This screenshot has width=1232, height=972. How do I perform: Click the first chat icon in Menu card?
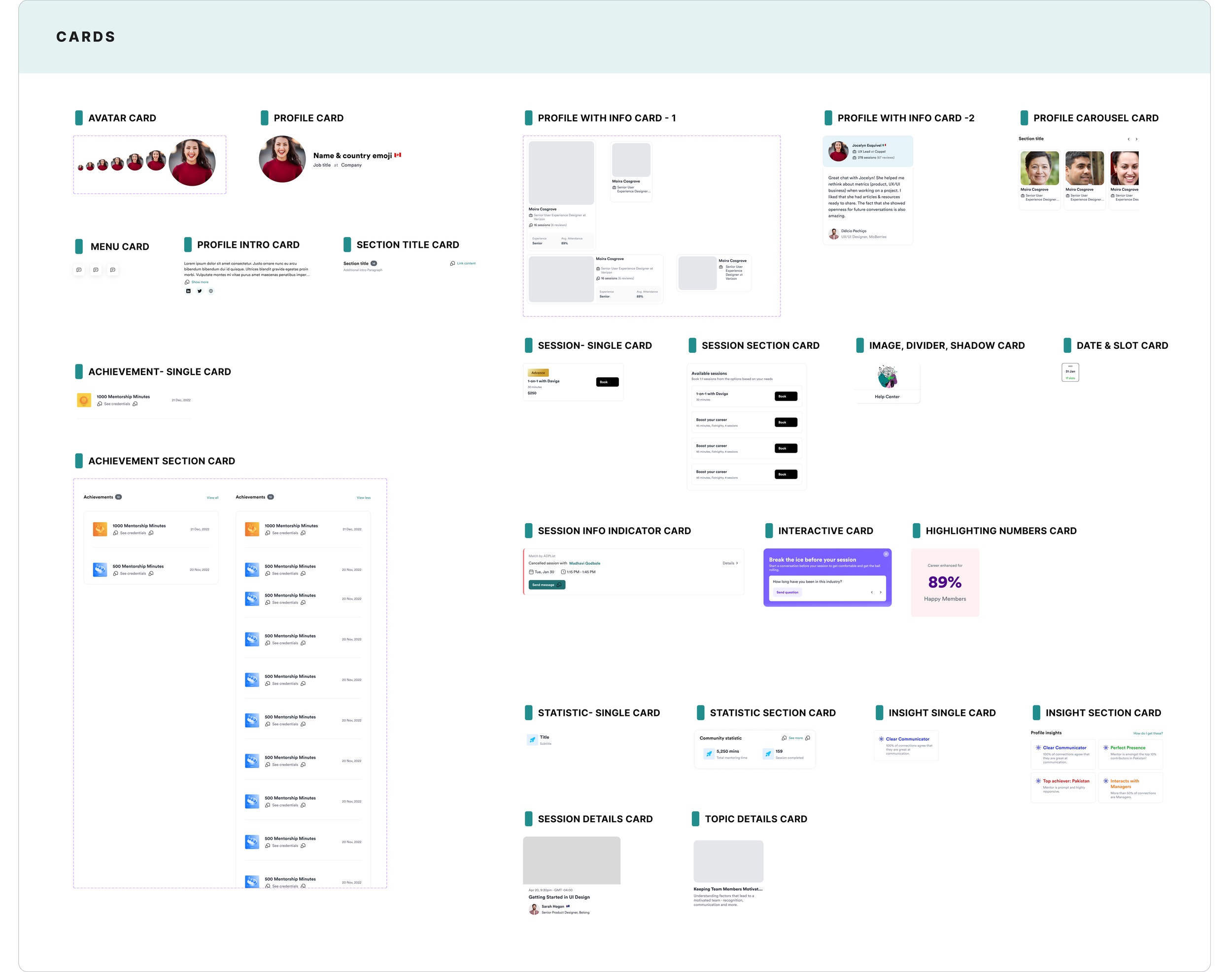tap(79, 270)
